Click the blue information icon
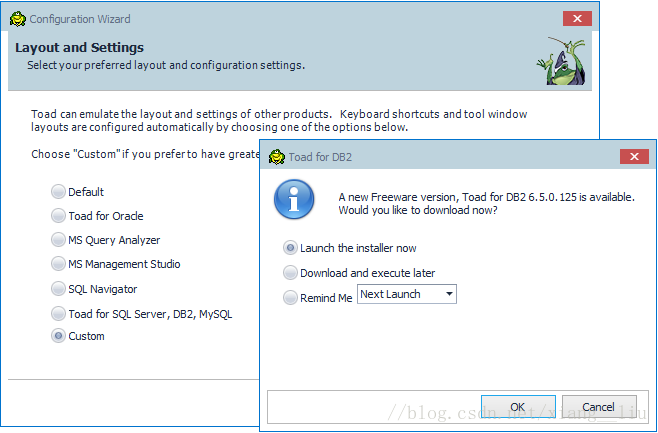The width and height of the screenshot is (658, 433). point(294,199)
